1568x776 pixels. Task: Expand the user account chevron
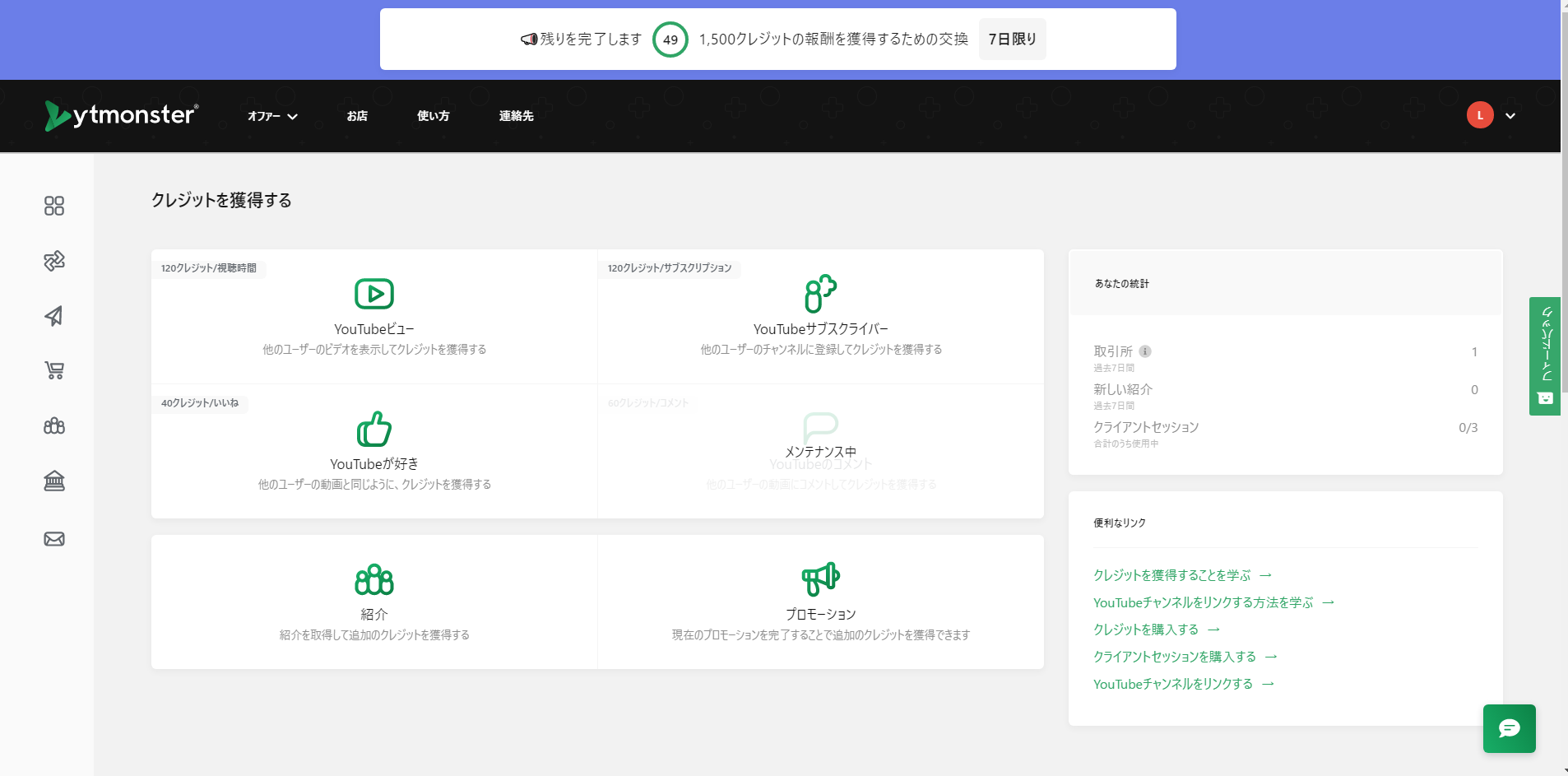click(1510, 116)
